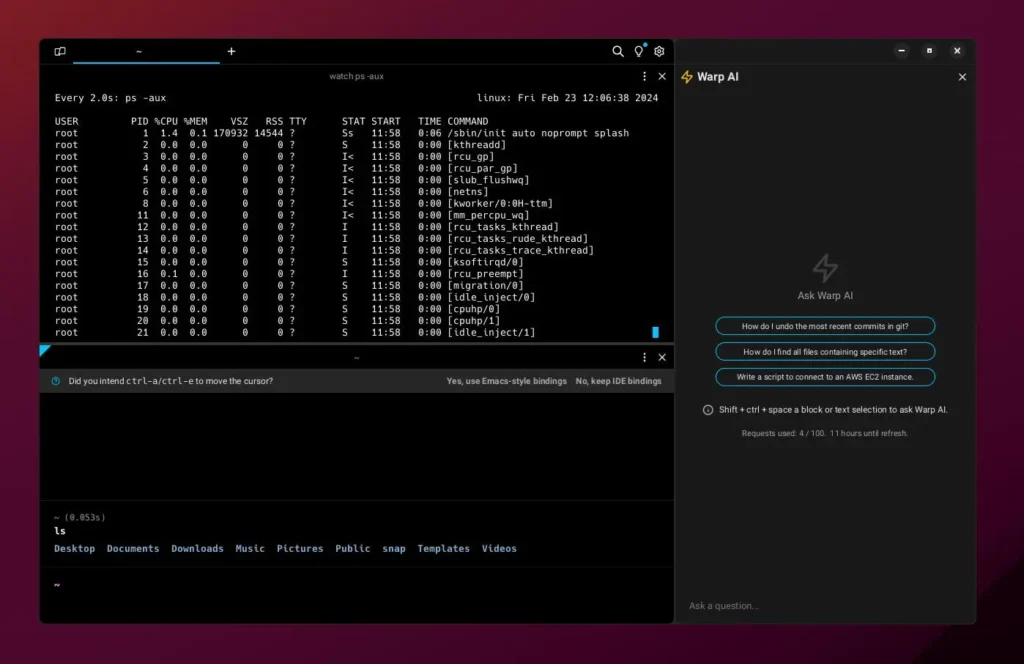The image size is (1024, 664).
Task: Select find files containing specific text suggestion
Action: coord(825,352)
